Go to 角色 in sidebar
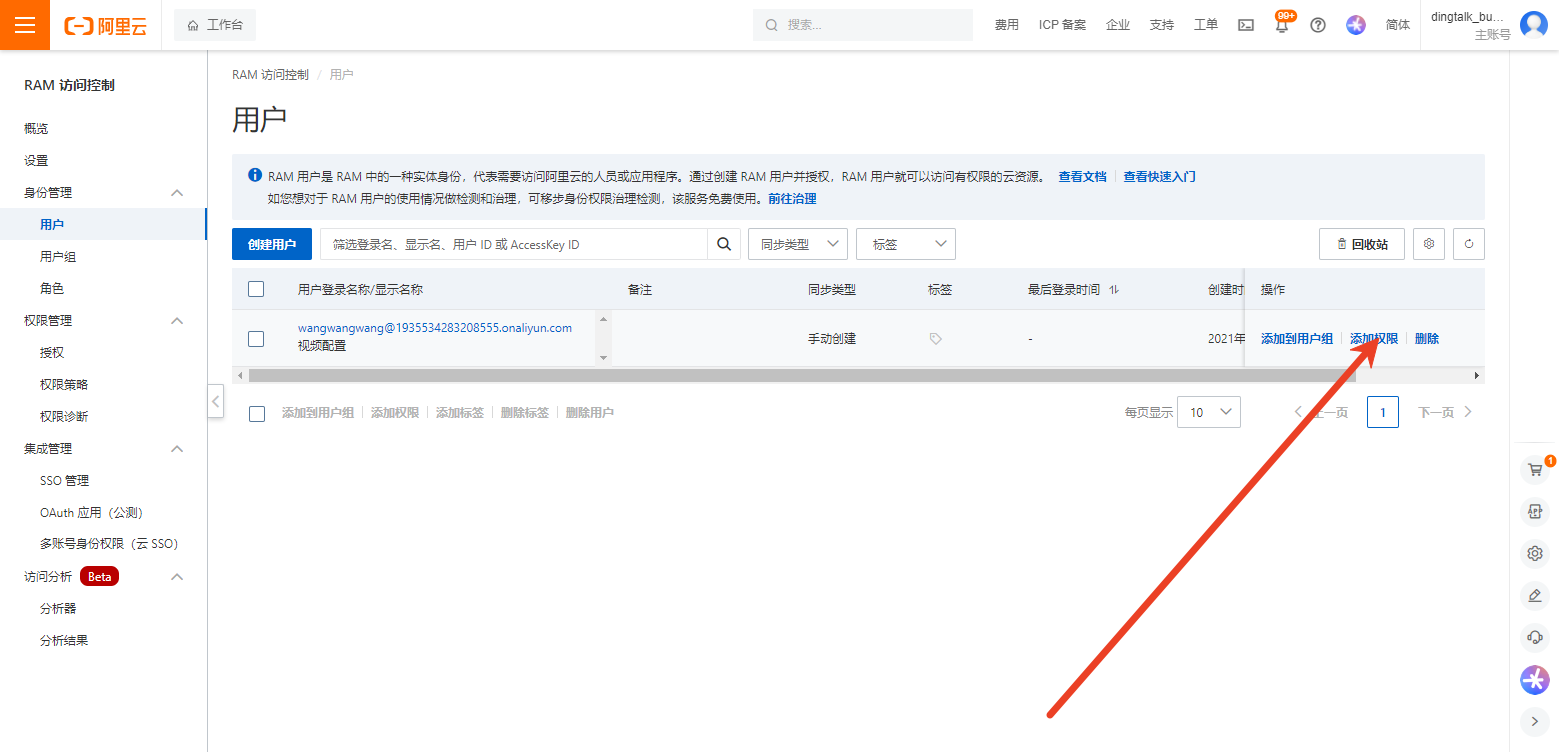1559x752 pixels. pos(52,289)
